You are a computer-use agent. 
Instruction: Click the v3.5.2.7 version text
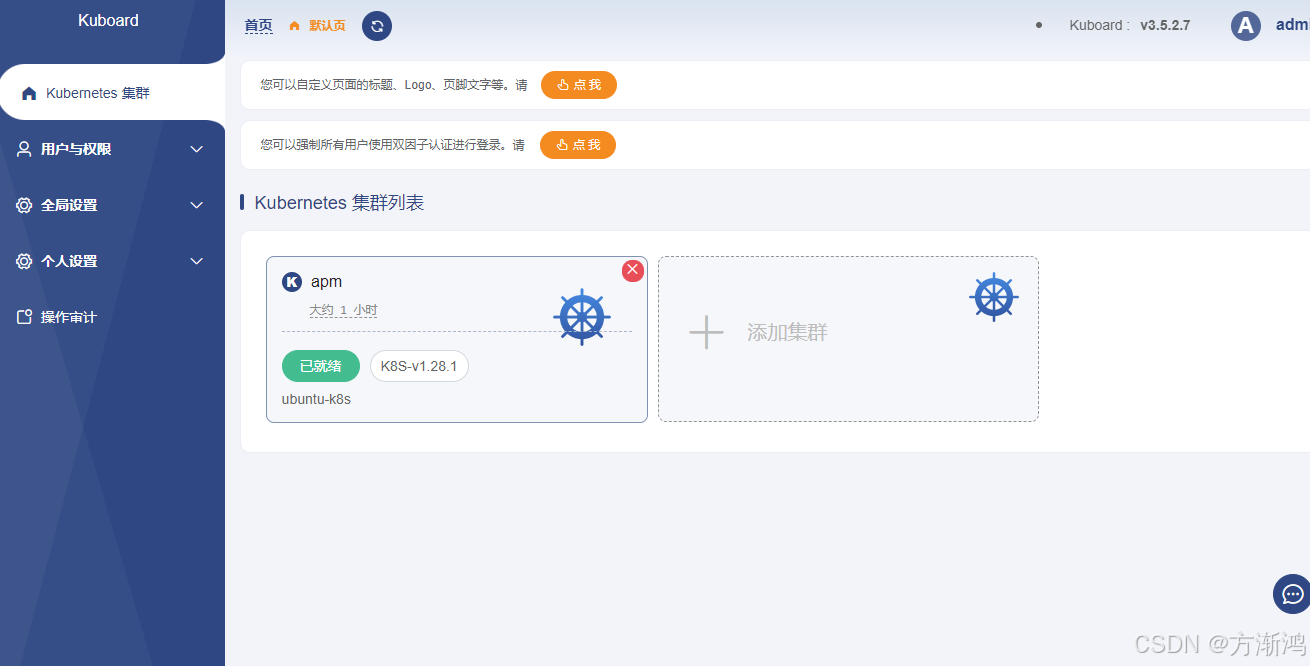point(1165,25)
